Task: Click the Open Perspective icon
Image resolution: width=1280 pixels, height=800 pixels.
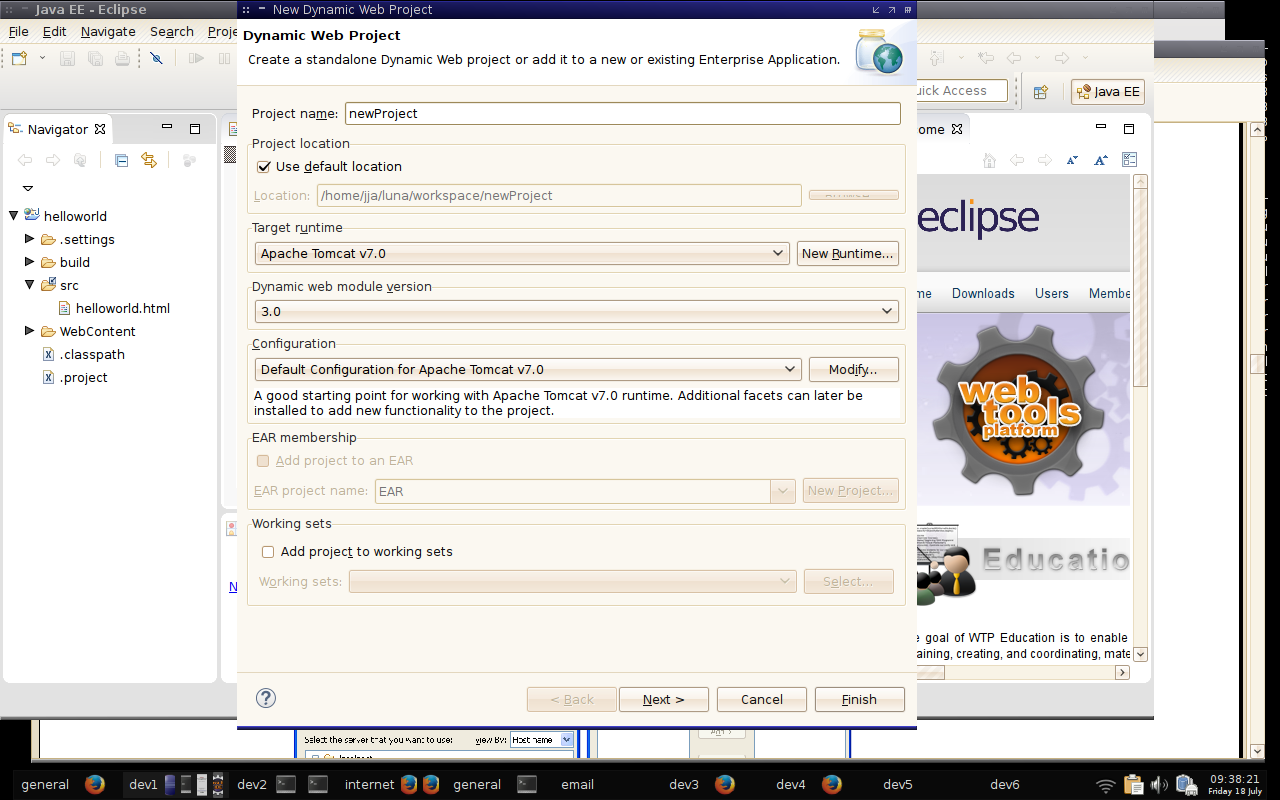Action: [1041, 92]
